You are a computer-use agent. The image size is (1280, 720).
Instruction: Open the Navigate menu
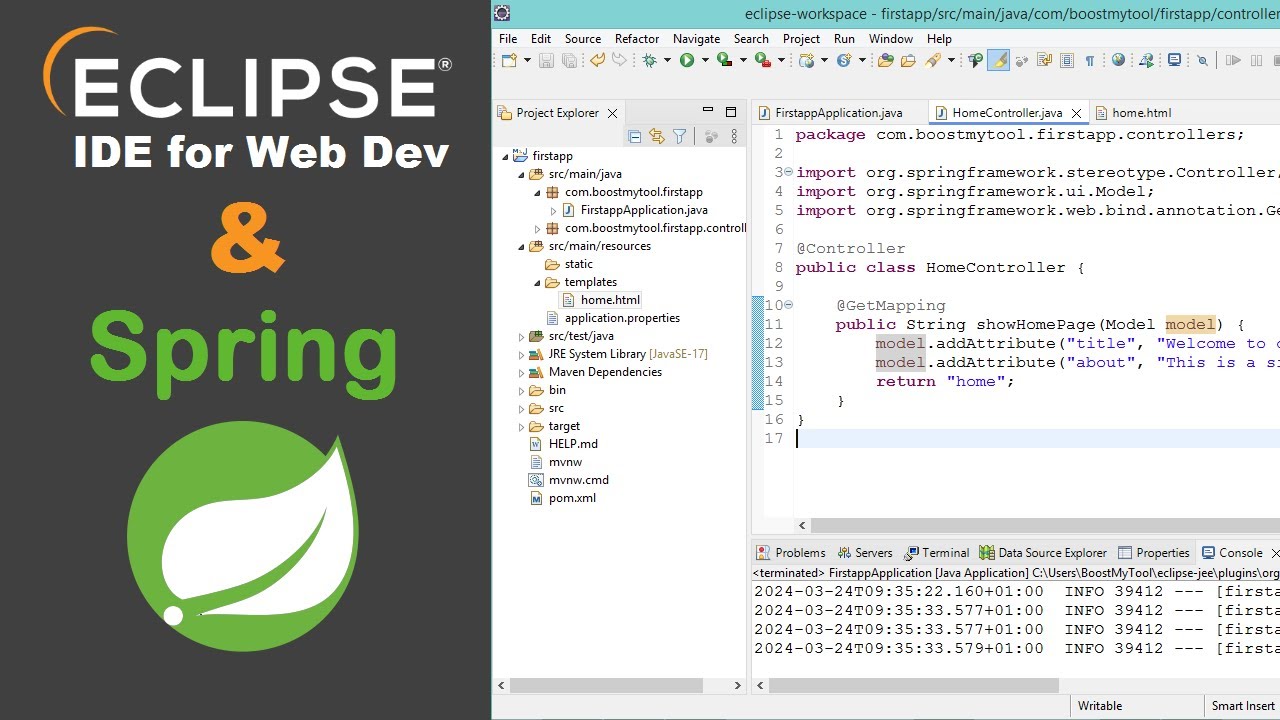pos(696,38)
